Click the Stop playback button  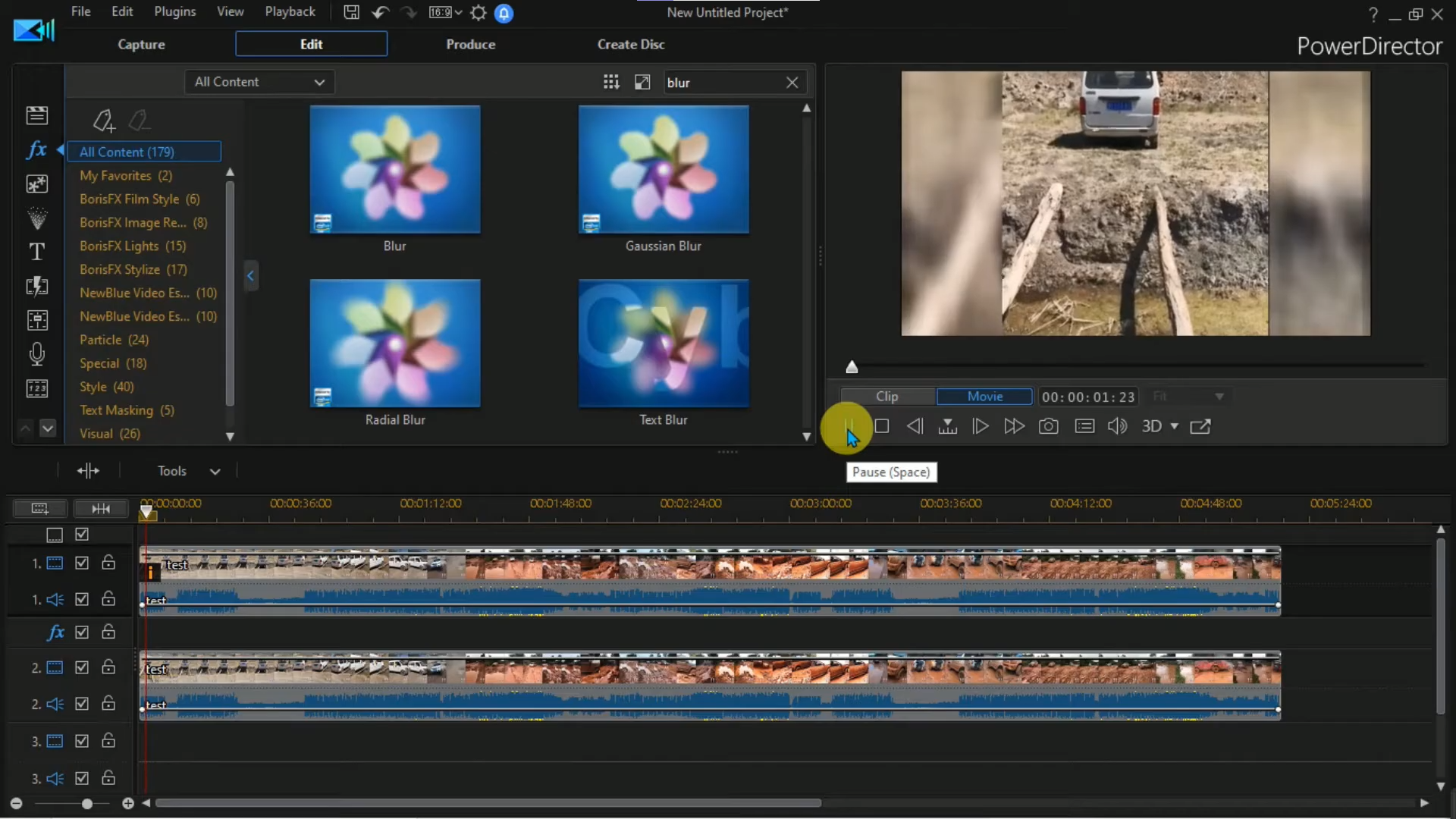pos(881,426)
